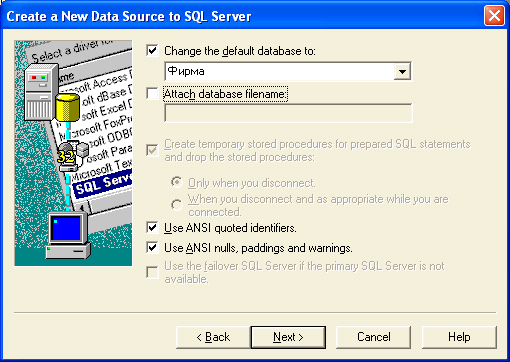Cancel the data source wizard
The image size is (510, 362).
click(374, 337)
